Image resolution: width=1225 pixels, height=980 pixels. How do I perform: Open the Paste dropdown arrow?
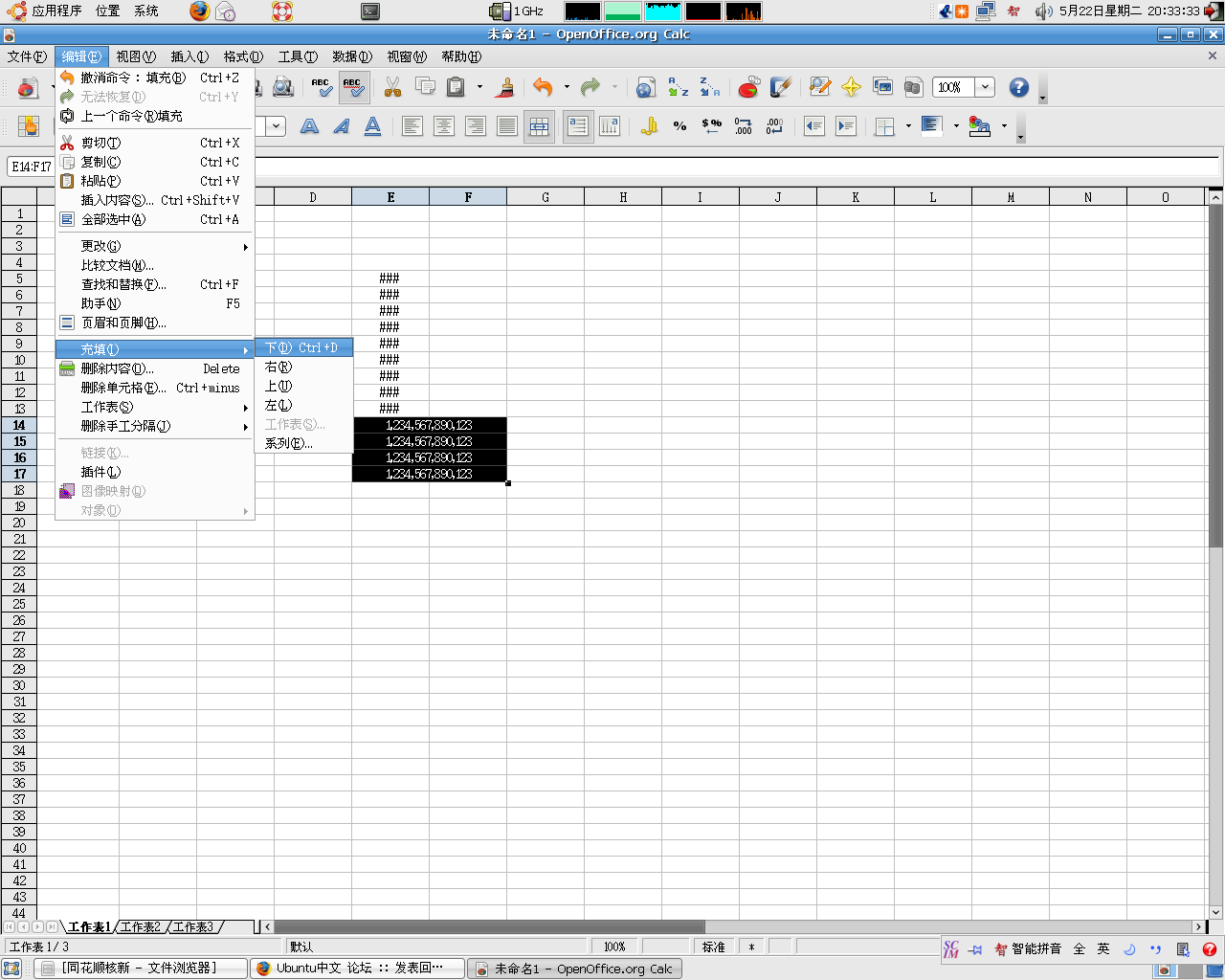tap(479, 87)
